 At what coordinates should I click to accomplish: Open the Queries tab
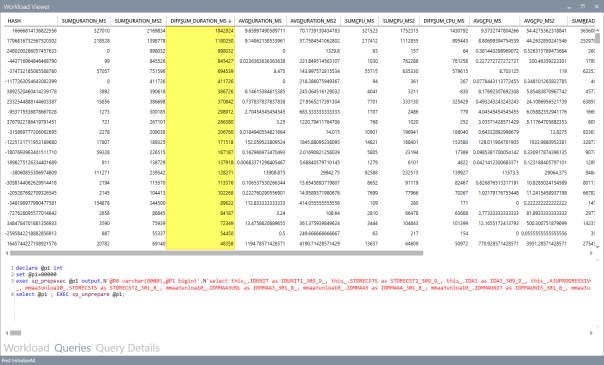72,348
